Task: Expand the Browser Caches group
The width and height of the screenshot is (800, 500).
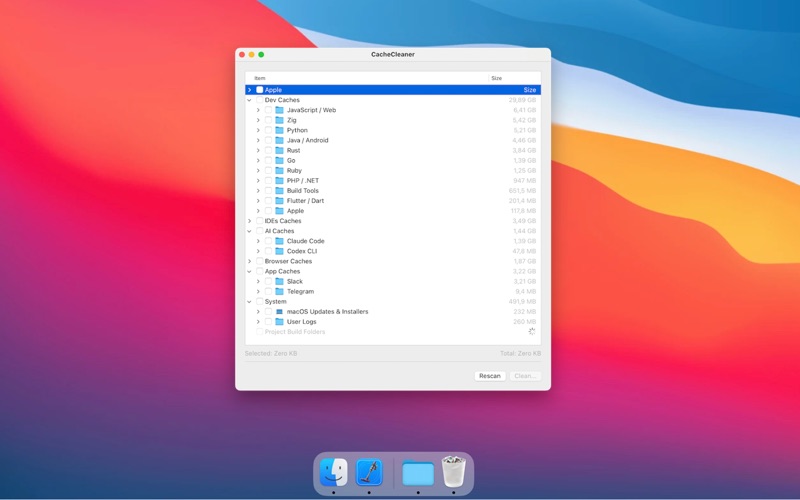Action: pos(249,261)
